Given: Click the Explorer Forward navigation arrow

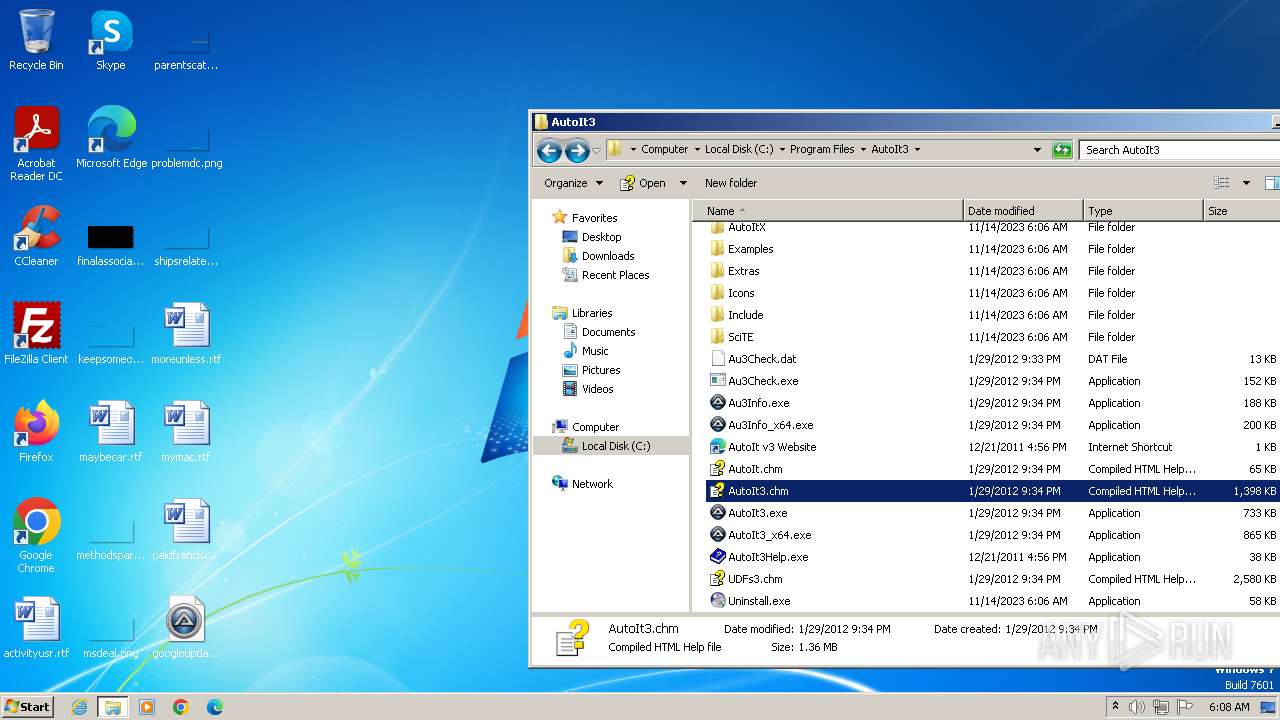Looking at the screenshot, I should 577,150.
